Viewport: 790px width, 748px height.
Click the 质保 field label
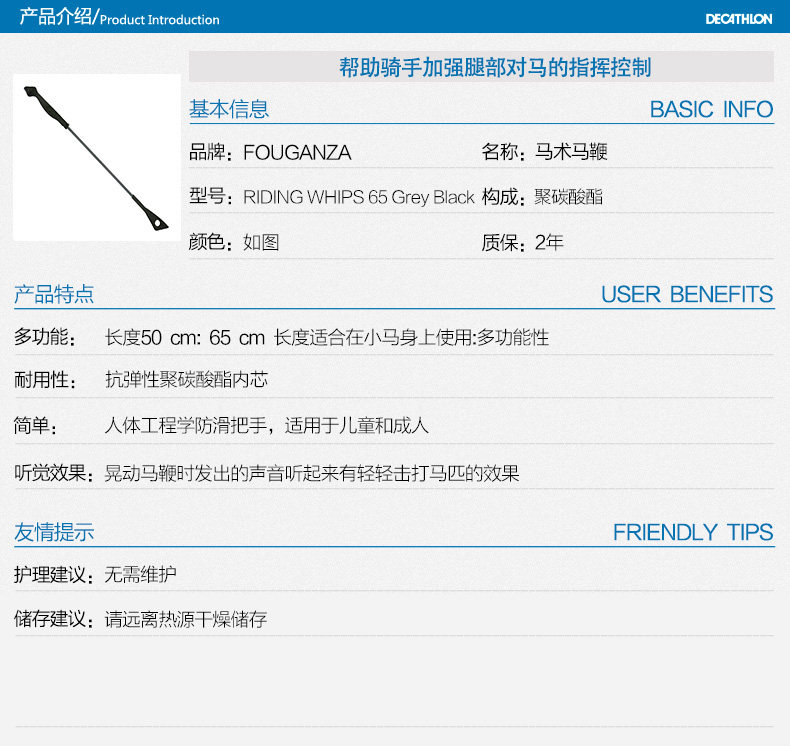(x=503, y=243)
